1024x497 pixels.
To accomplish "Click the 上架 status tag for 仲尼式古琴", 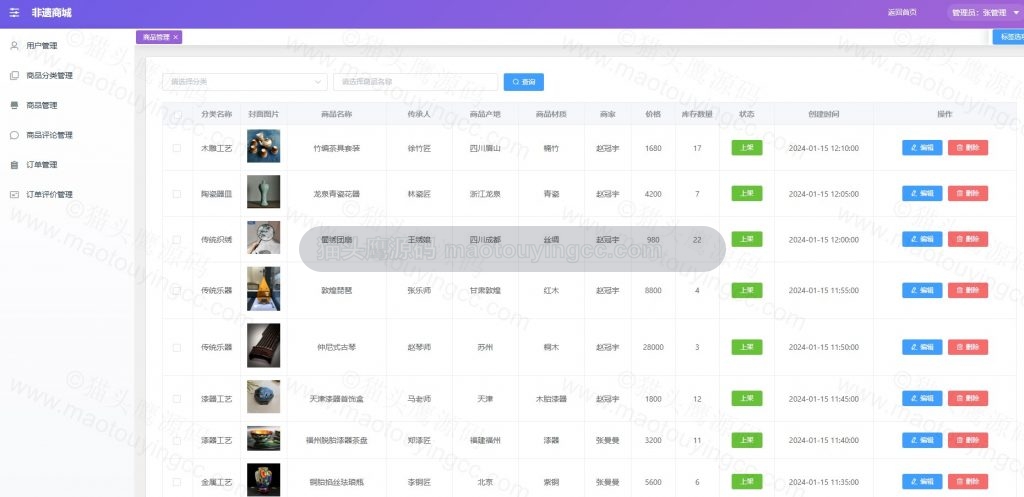I will (746, 347).
